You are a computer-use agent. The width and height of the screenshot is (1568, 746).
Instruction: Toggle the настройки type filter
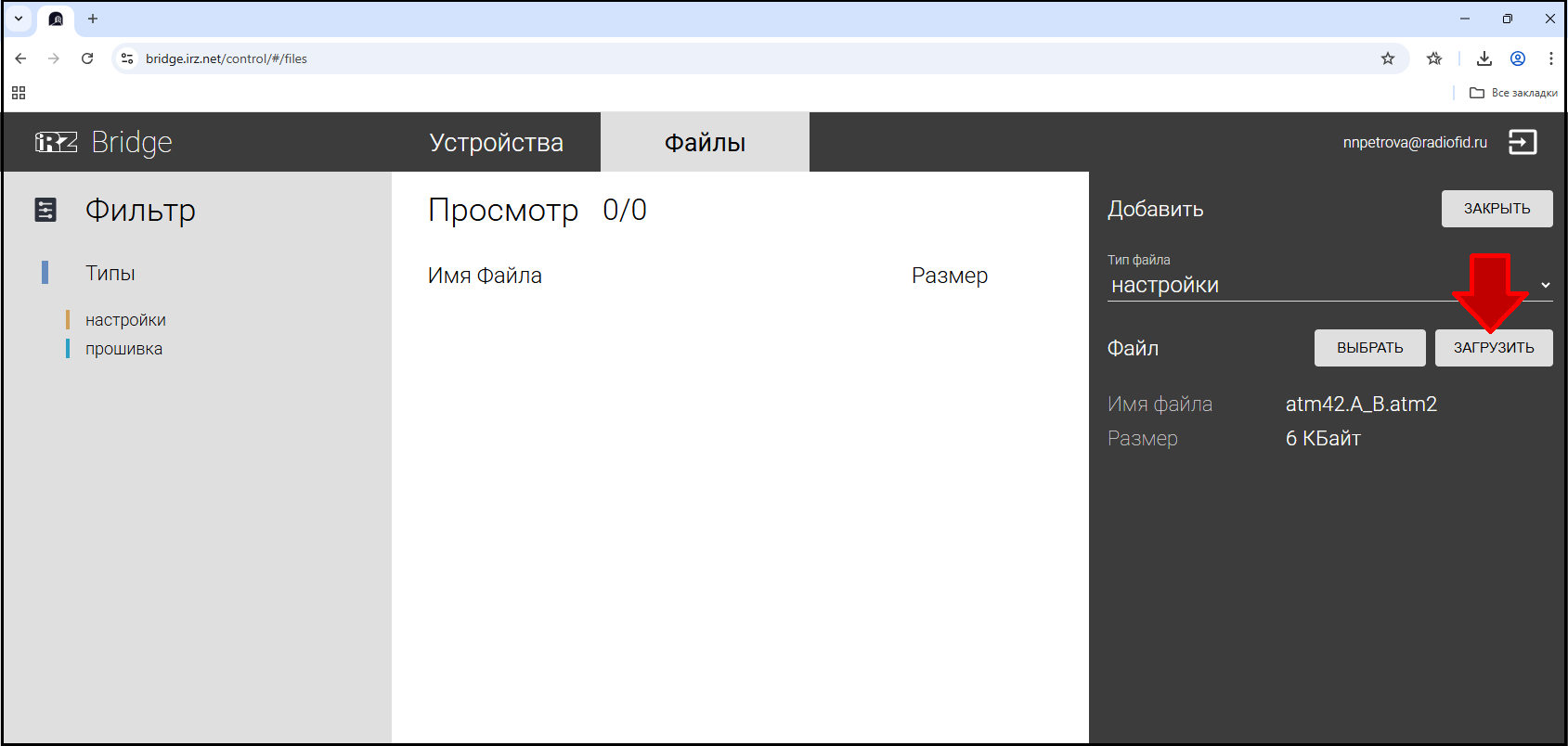tap(125, 320)
